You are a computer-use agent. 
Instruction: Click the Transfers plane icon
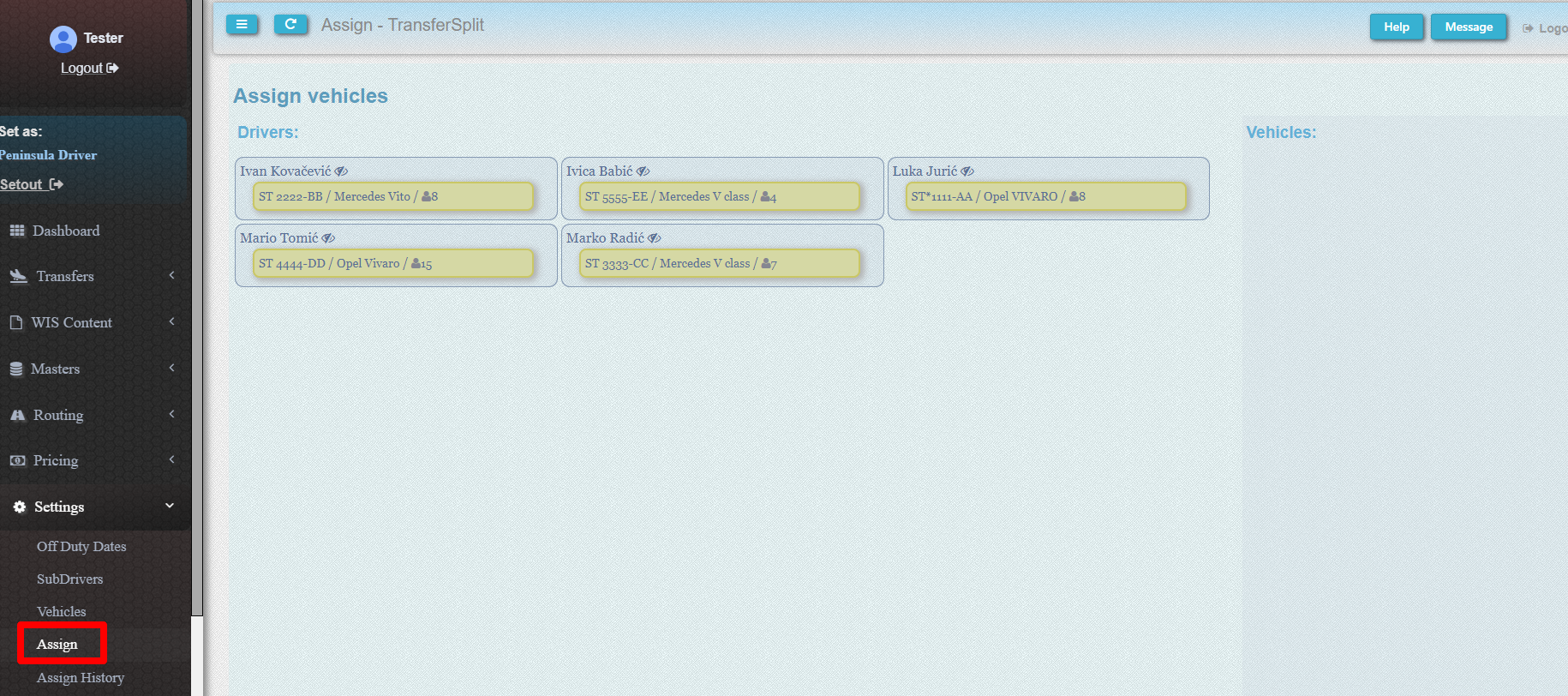18,276
